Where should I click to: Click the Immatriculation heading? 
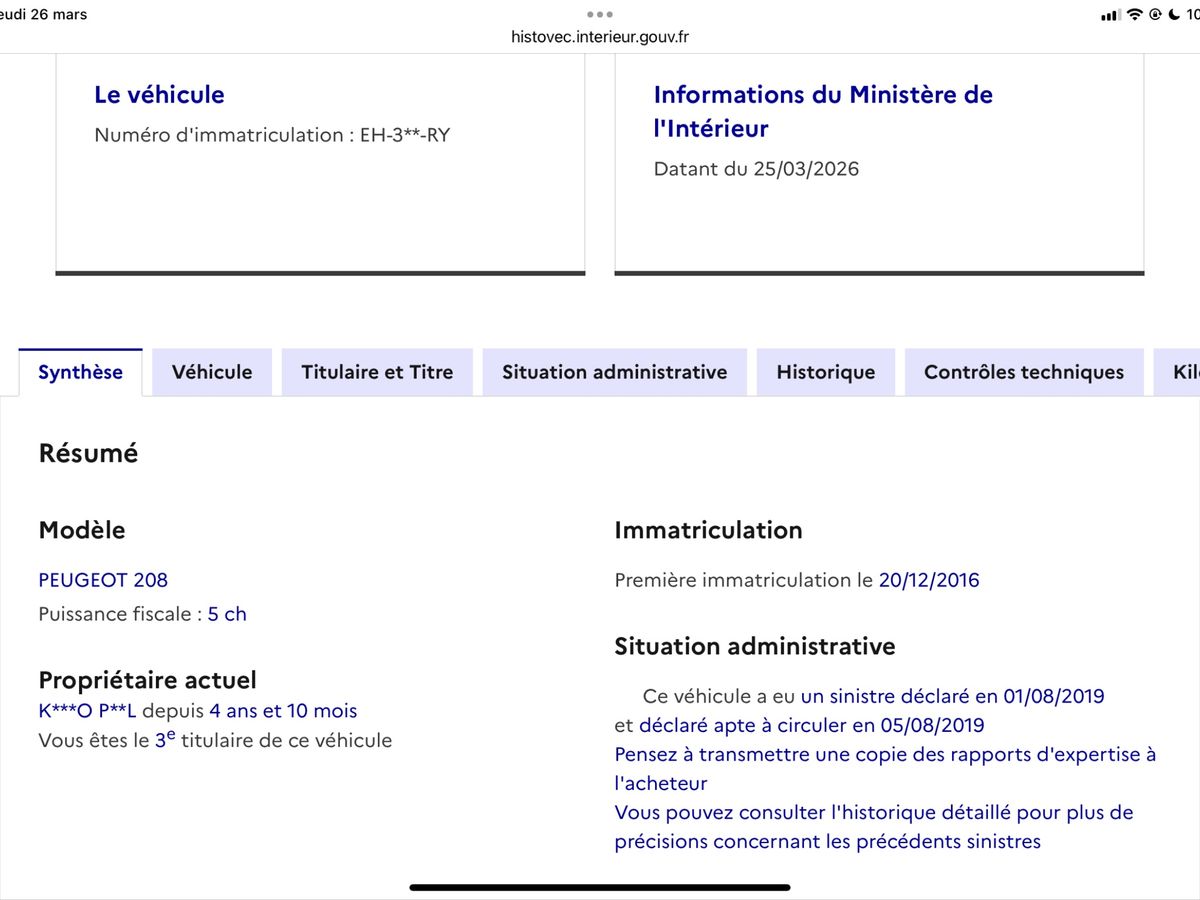pyautogui.click(x=708, y=530)
